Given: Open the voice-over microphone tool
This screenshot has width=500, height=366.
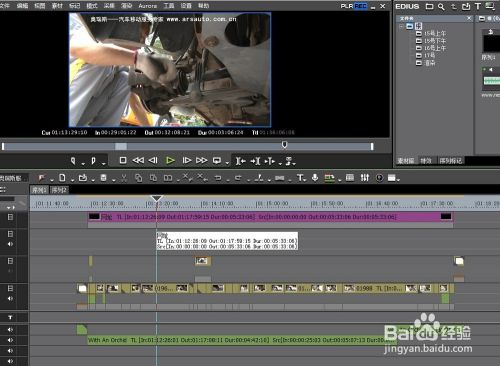Looking at the screenshot, I should (x=315, y=178).
